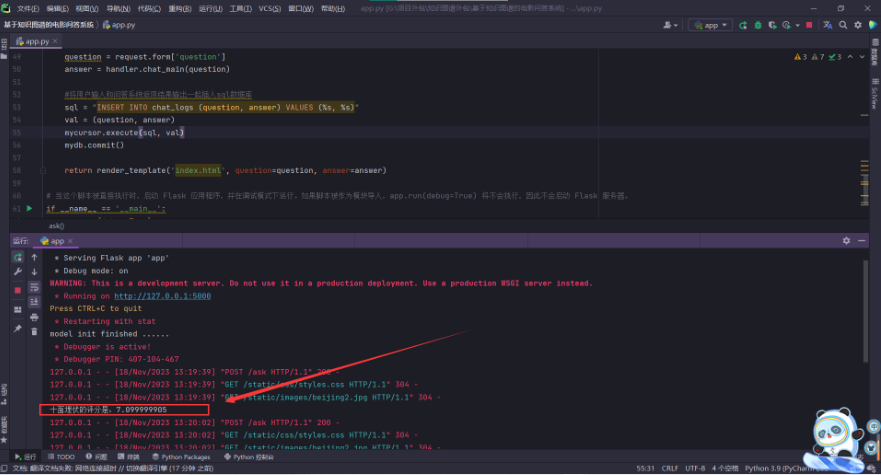Open the Python Packages tab
This screenshot has width=881, height=475.
point(181,457)
